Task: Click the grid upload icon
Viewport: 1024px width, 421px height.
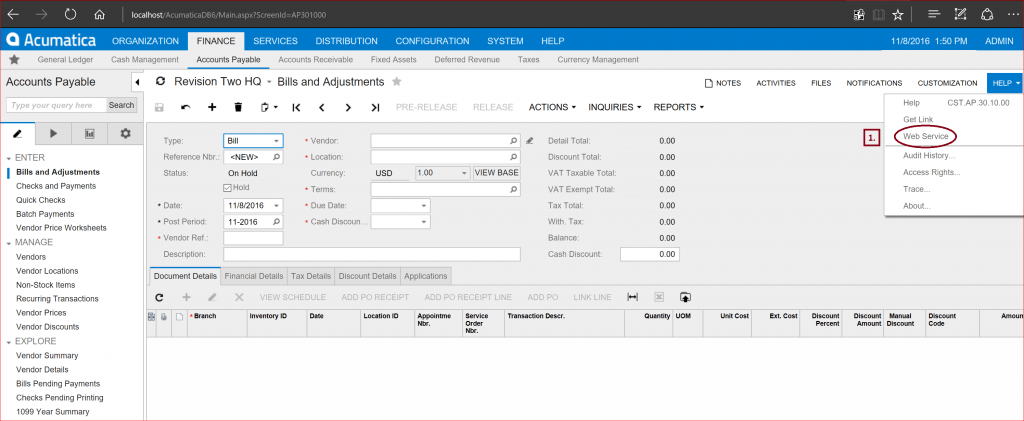Action: (x=685, y=297)
